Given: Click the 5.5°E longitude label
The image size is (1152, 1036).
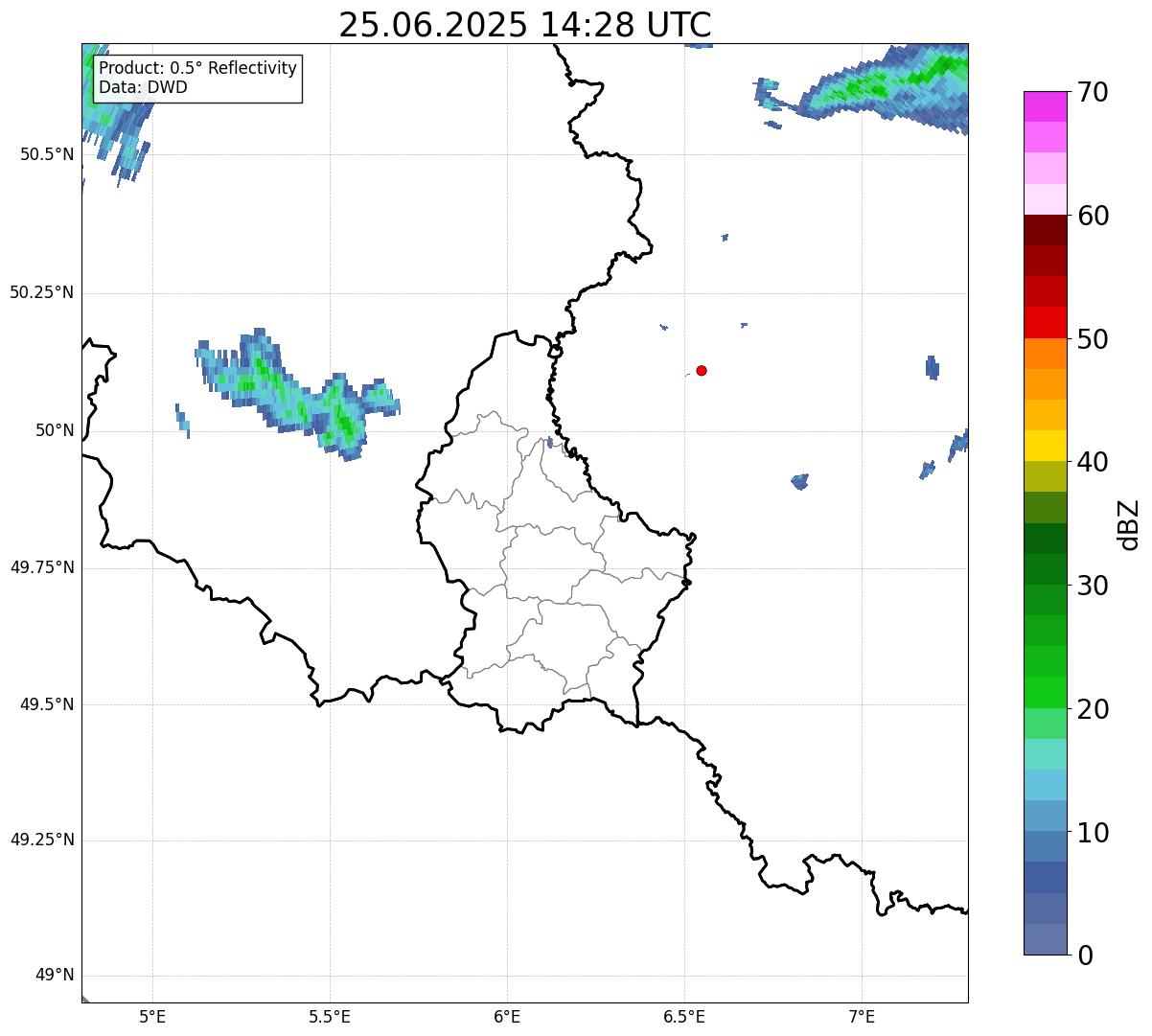Looking at the screenshot, I should point(330,1017).
